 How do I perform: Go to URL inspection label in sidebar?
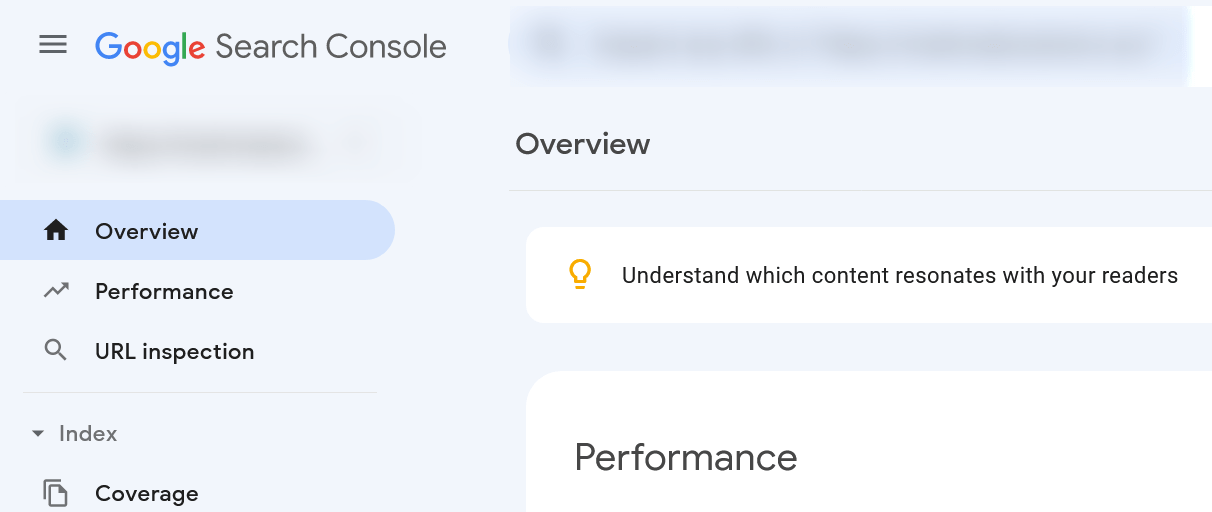(174, 351)
